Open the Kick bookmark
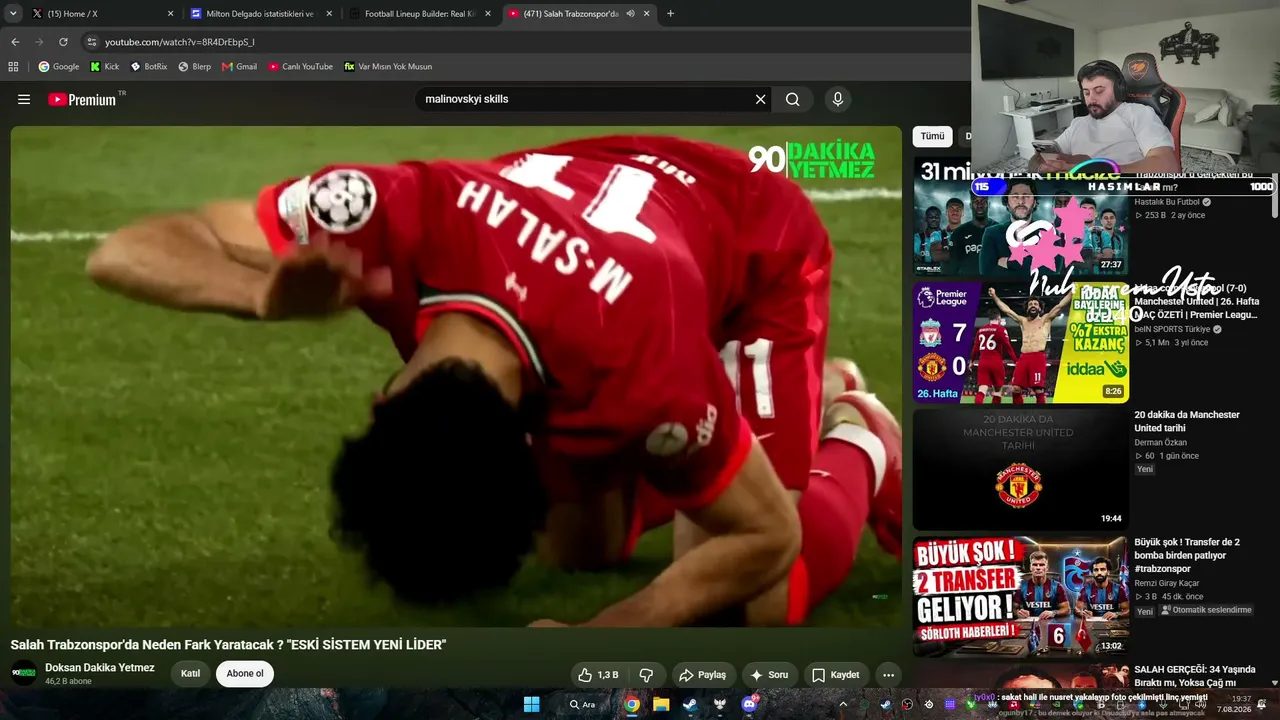Image resolution: width=1280 pixels, height=720 pixels. tap(105, 67)
